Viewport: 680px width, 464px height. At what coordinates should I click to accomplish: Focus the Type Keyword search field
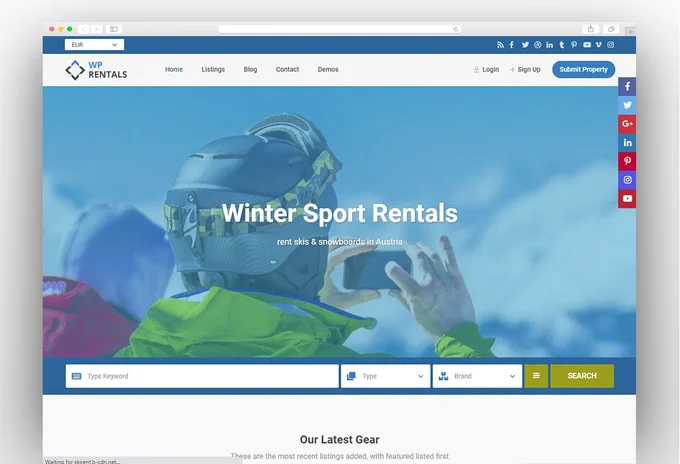tap(202, 376)
